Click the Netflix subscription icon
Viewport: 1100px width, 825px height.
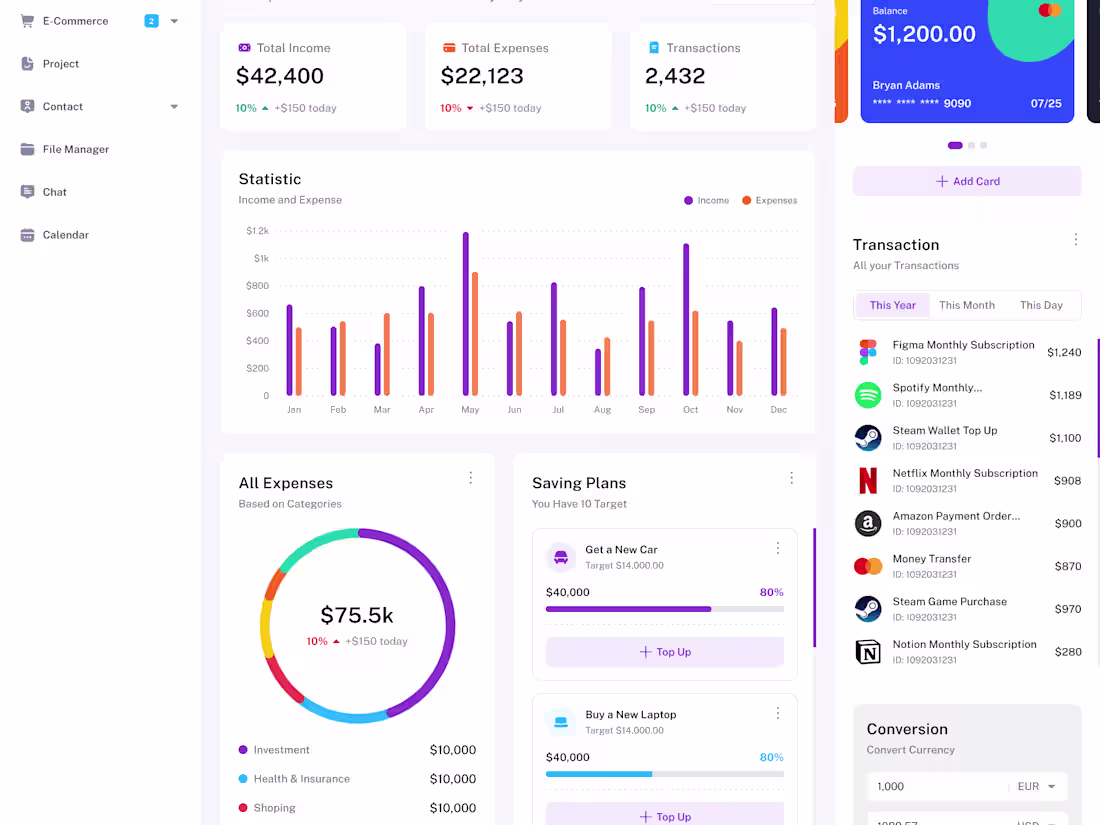pyautogui.click(x=867, y=480)
